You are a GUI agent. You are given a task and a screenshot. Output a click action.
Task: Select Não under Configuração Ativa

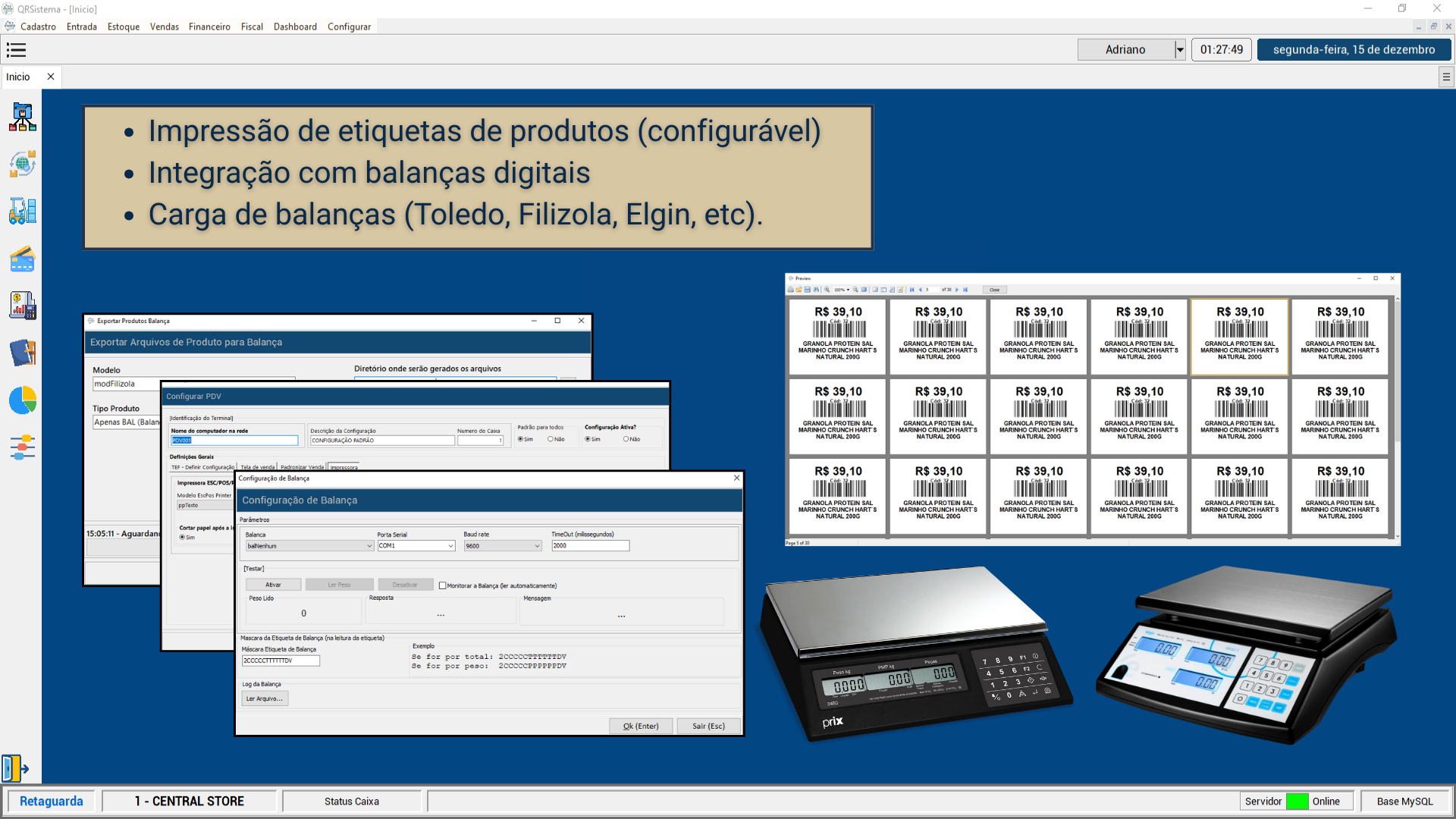626,439
